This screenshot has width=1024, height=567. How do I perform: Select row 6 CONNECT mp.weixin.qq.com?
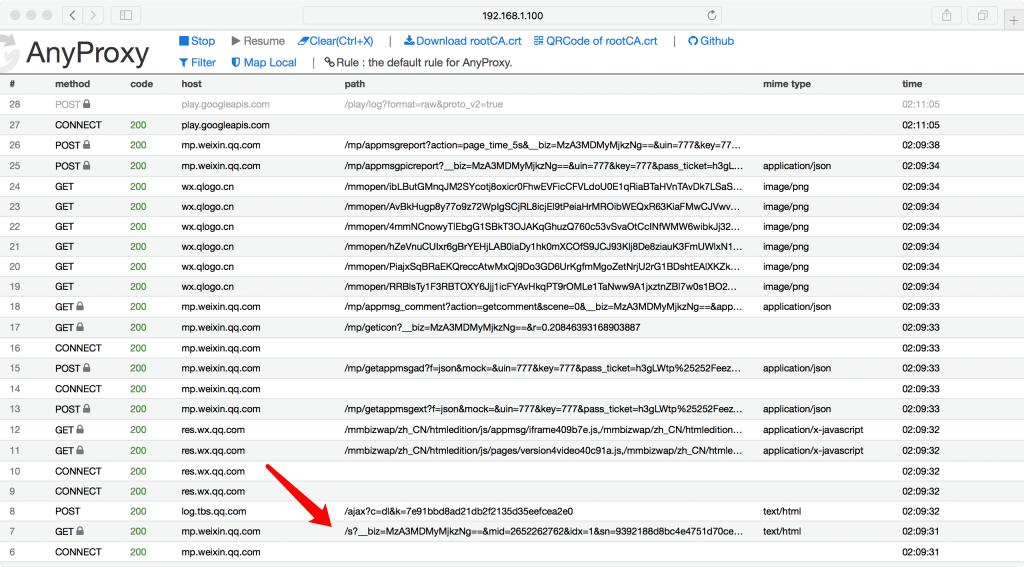(512, 552)
